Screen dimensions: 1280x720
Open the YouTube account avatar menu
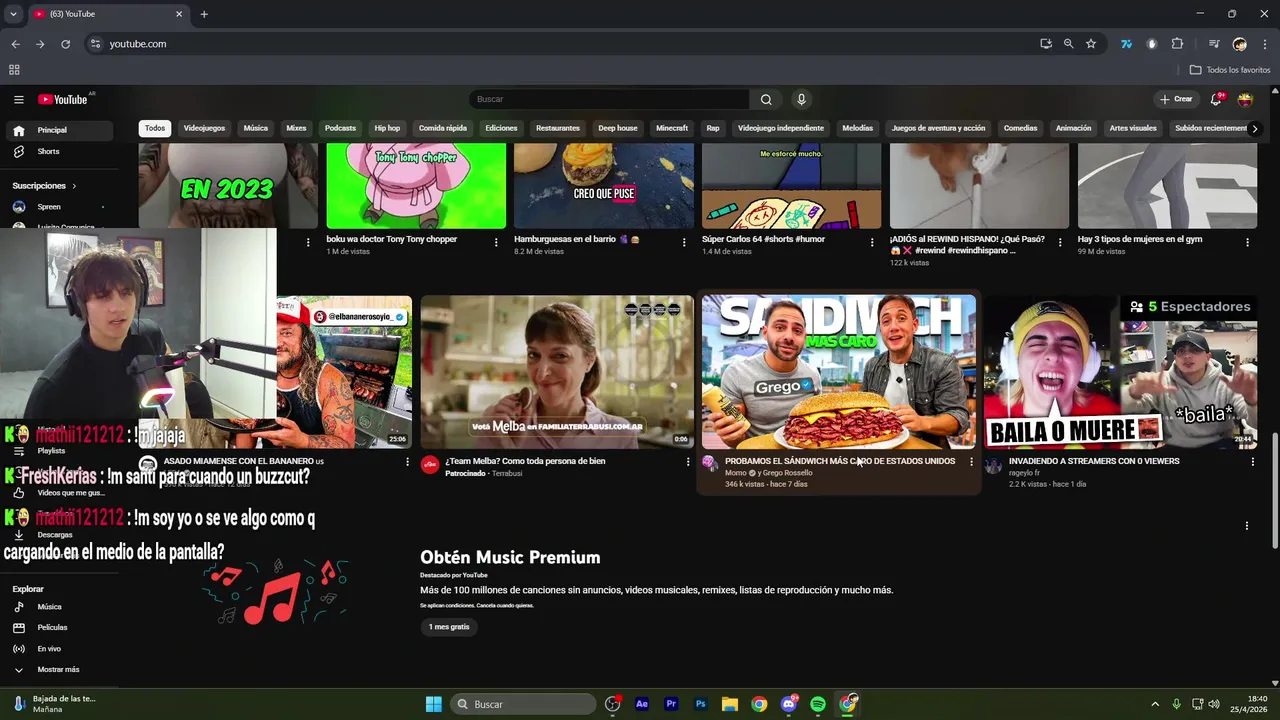point(1245,99)
